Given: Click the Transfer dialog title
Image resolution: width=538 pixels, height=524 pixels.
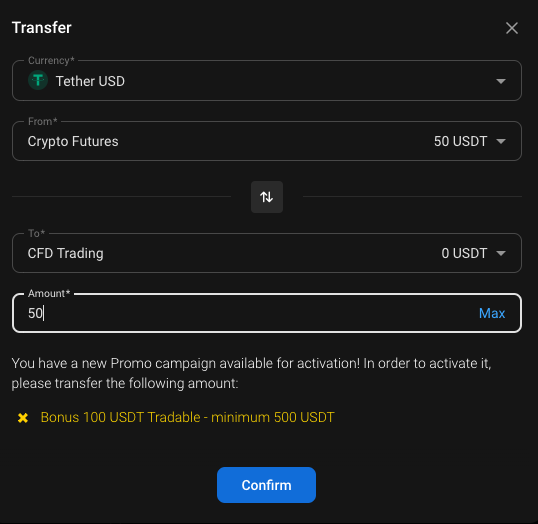Looking at the screenshot, I should (42, 28).
